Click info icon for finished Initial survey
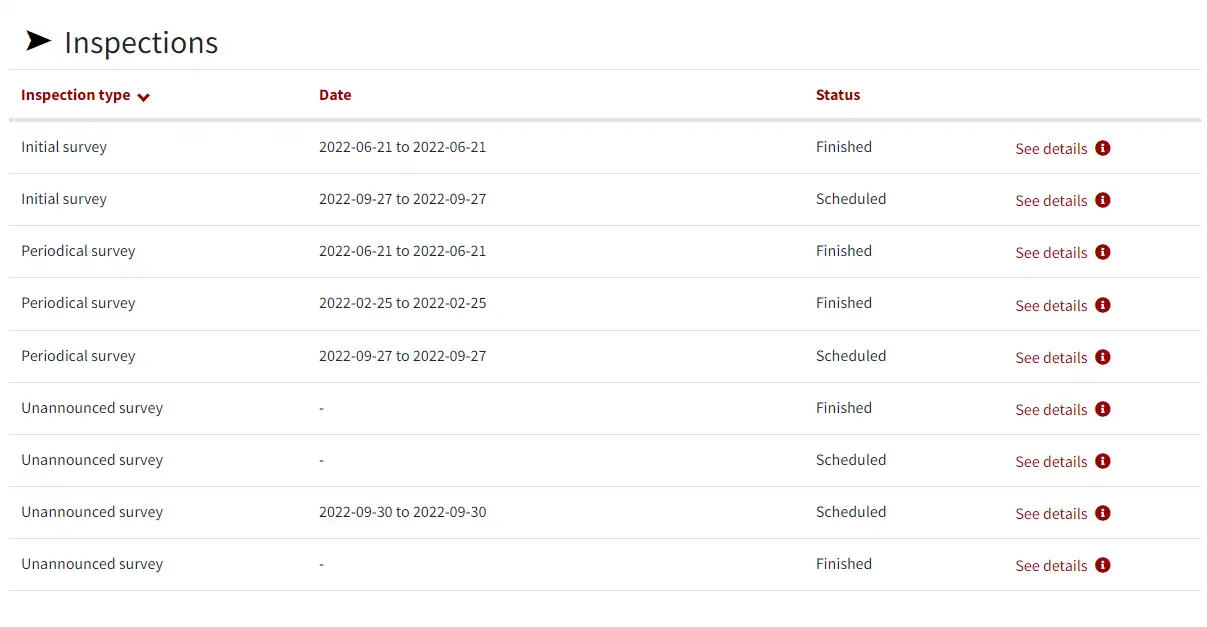1207x627 pixels. click(1103, 148)
